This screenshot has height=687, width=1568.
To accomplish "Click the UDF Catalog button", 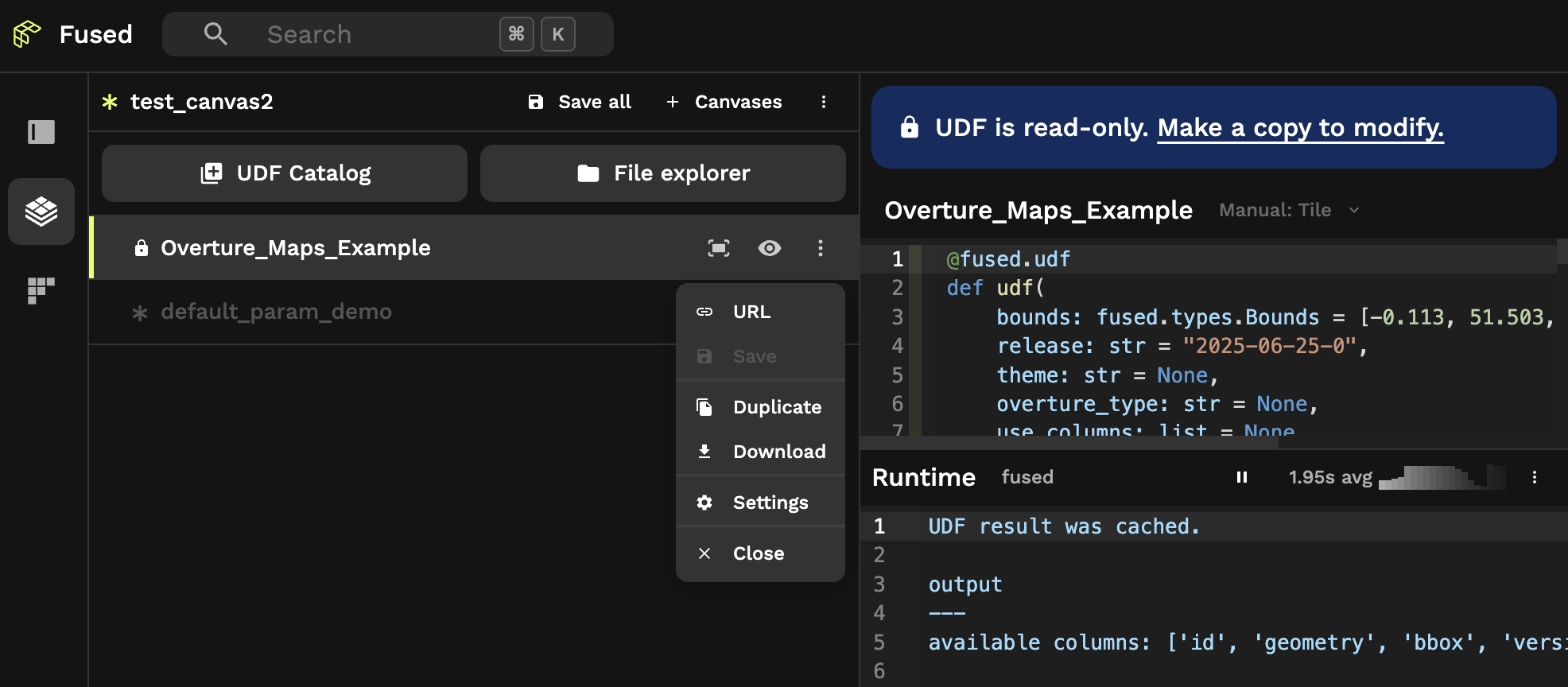I will pos(285,173).
